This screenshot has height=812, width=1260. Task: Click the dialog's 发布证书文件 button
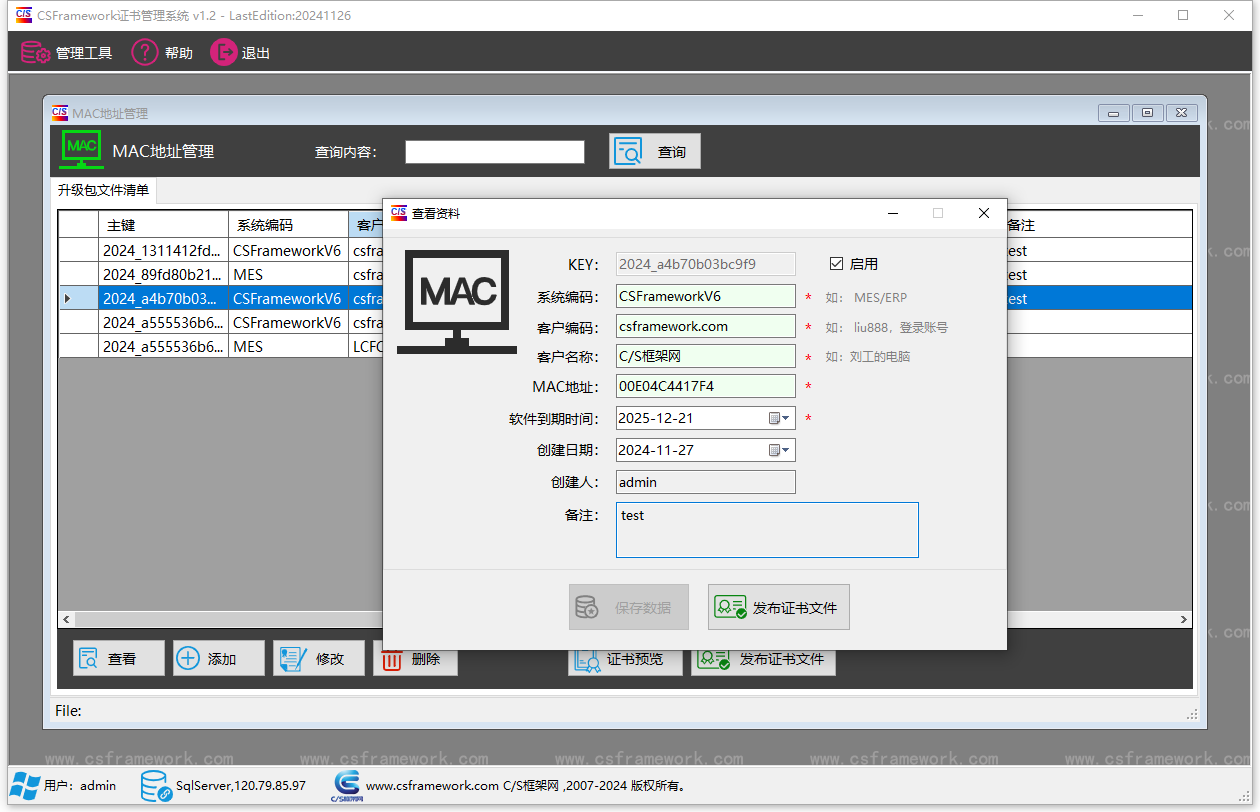(779, 607)
